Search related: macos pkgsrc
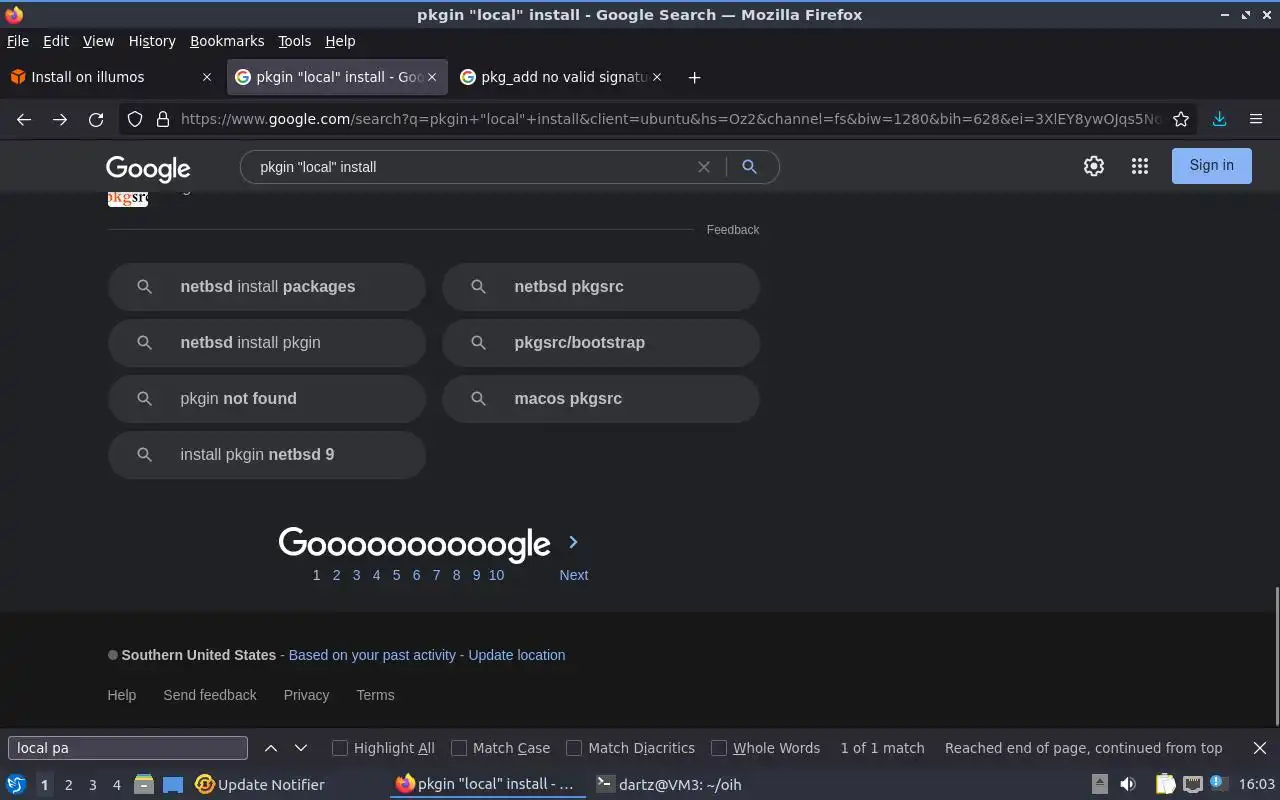The image size is (1280, 800). pyautogui.click(x=601, y=399)
